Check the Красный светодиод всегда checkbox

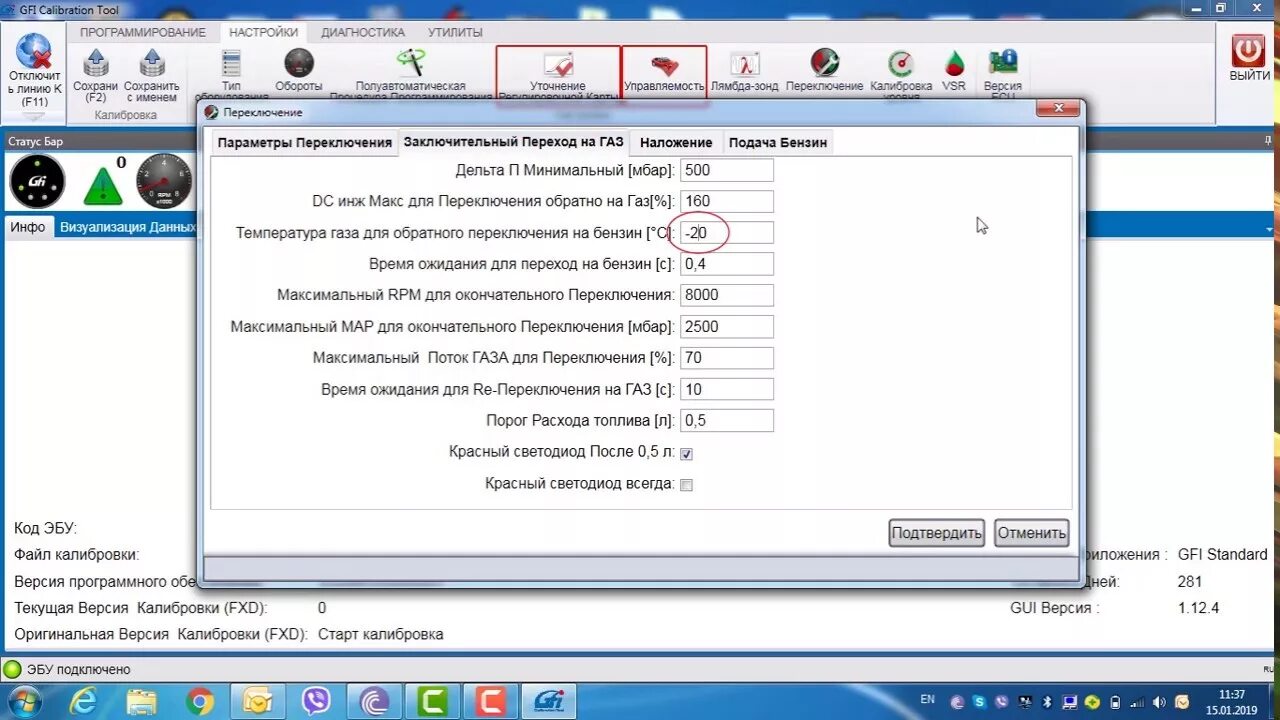coord(686,485)
